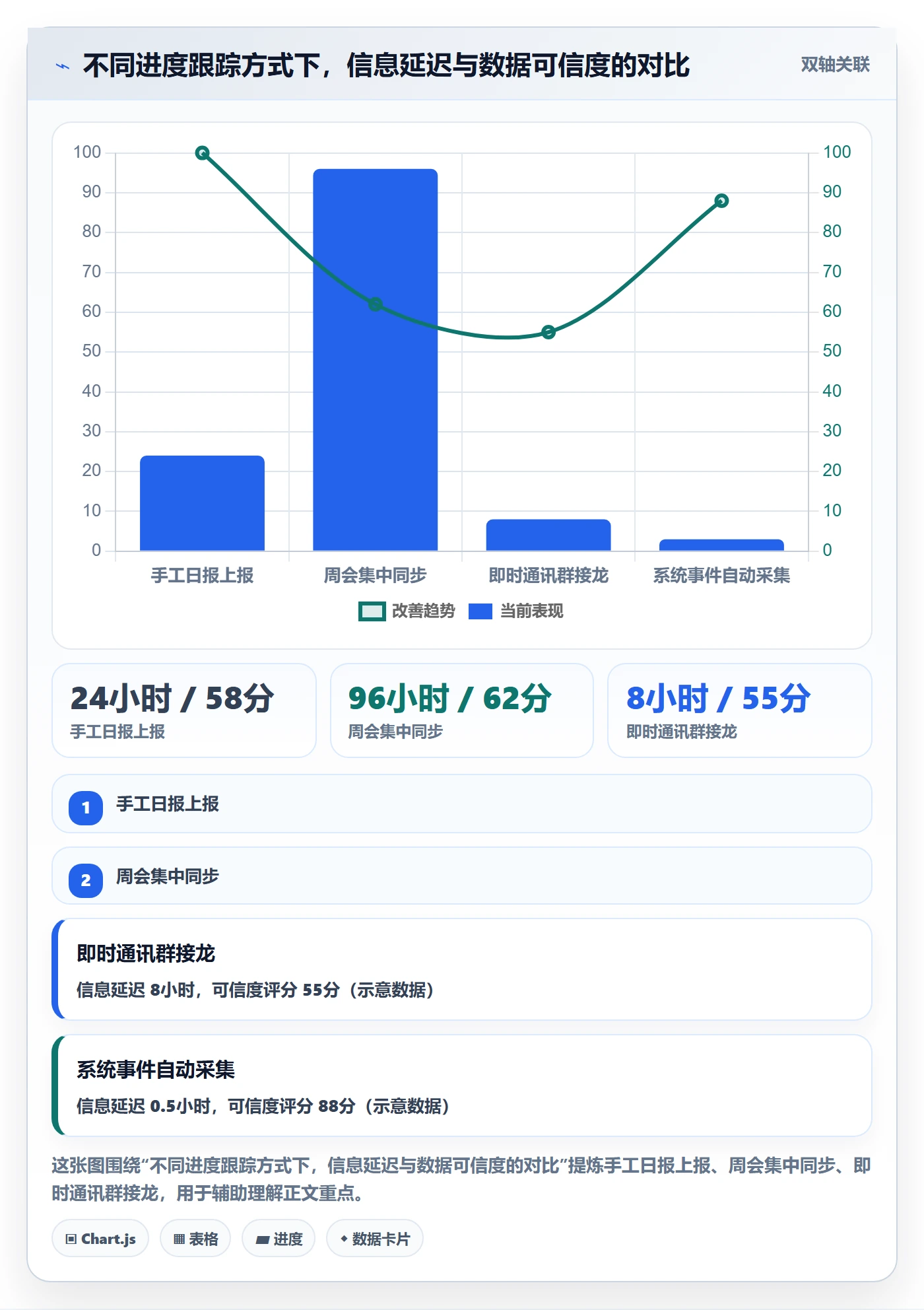The width and height of the screenshot is (924, 1310).
Task: Toggle the 当前表现 legend item
Action: pos(516,611)
